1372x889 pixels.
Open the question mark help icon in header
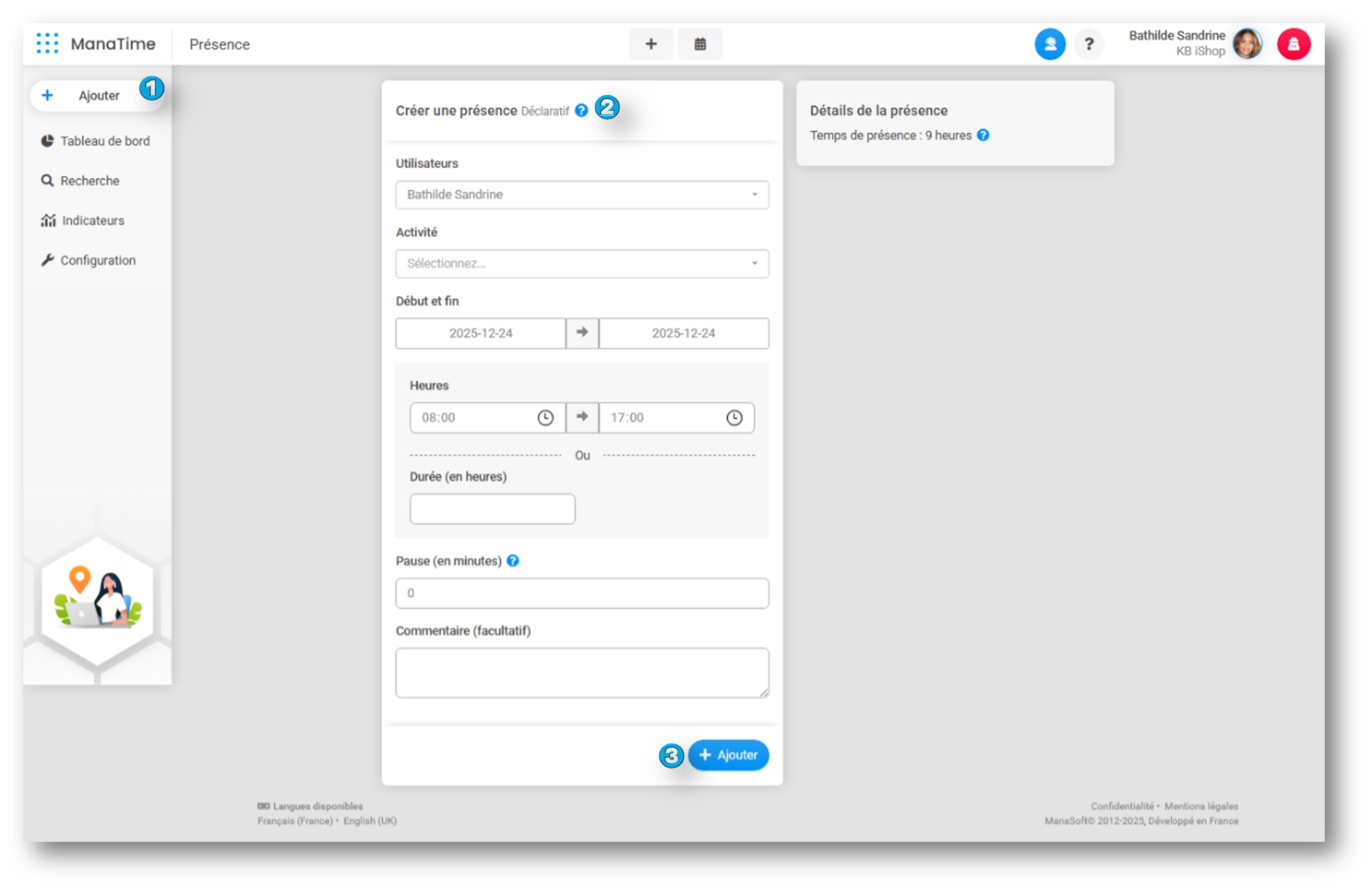(x=1089, y=44)
